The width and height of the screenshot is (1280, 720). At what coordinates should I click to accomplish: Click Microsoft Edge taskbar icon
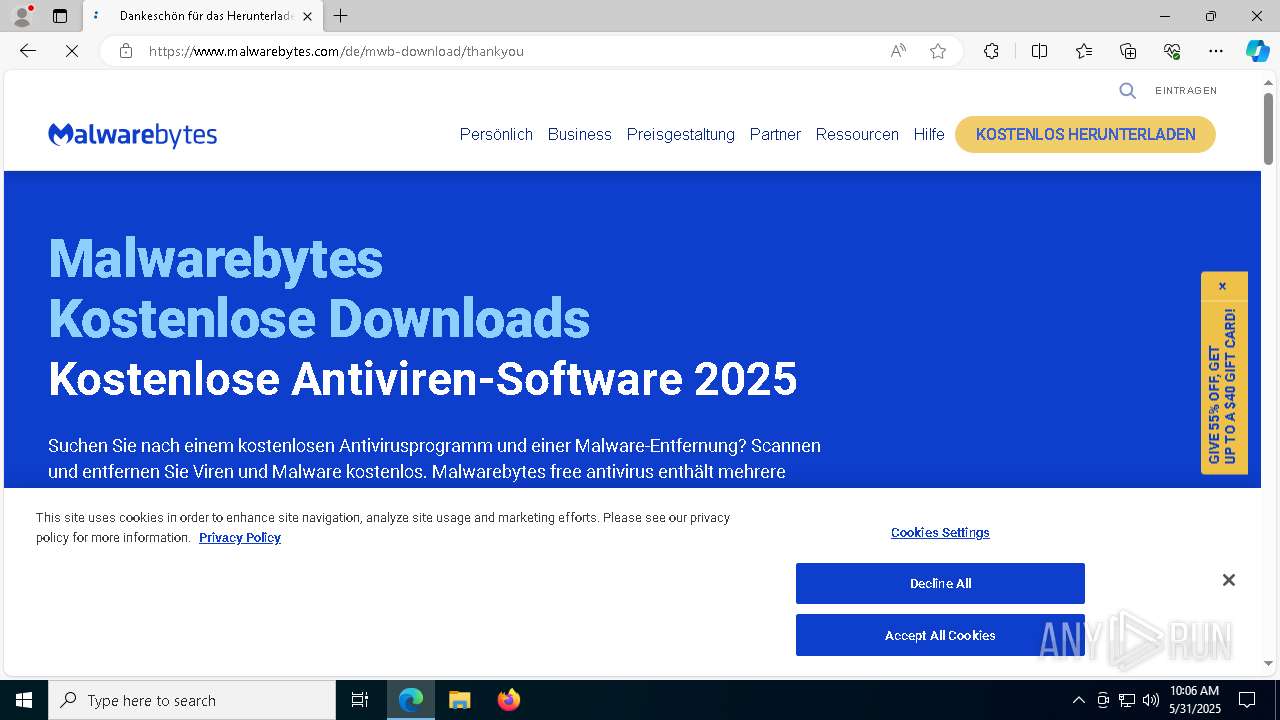coord(411,700)
